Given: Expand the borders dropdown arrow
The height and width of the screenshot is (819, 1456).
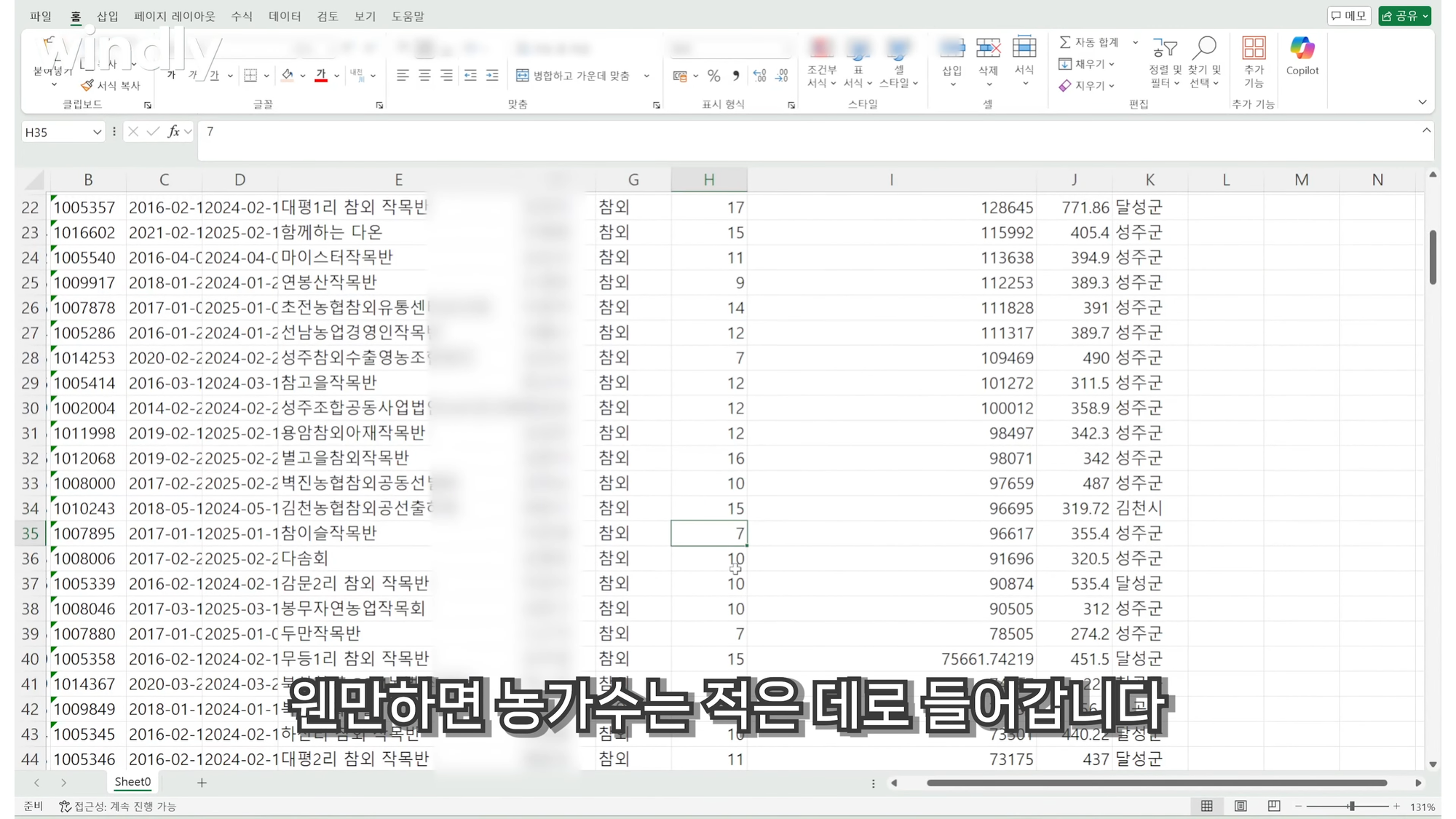Looking at the screenshot, I should click(266, 76).
